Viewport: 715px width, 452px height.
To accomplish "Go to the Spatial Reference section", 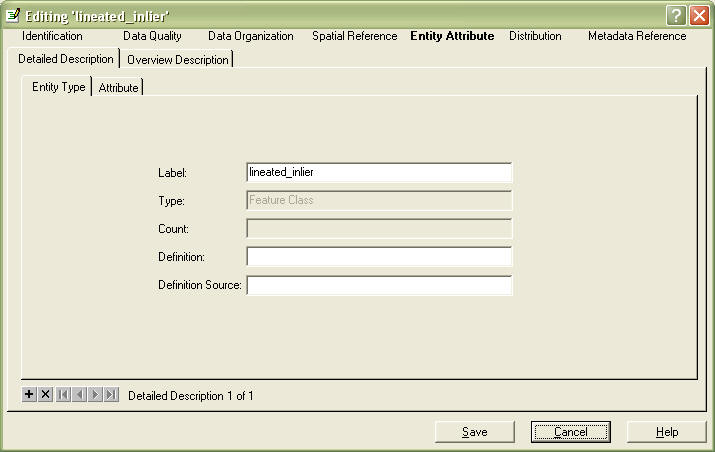I will (354, 36).
